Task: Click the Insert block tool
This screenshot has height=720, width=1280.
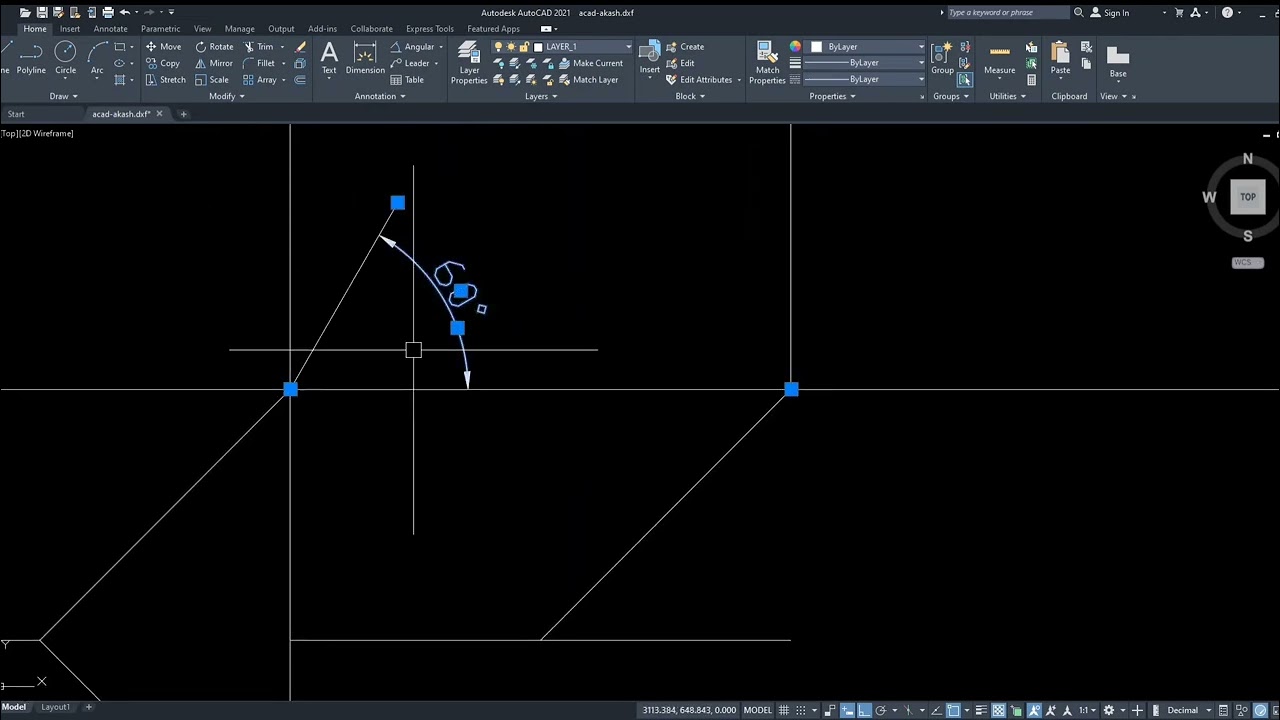Action: tap(650, 58)
